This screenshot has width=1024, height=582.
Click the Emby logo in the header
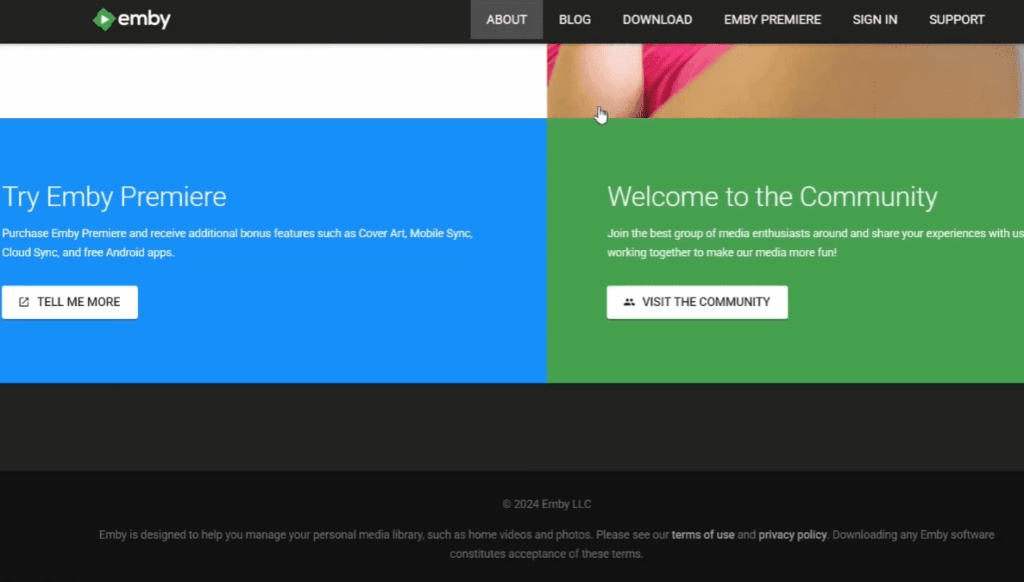point(131,19)
